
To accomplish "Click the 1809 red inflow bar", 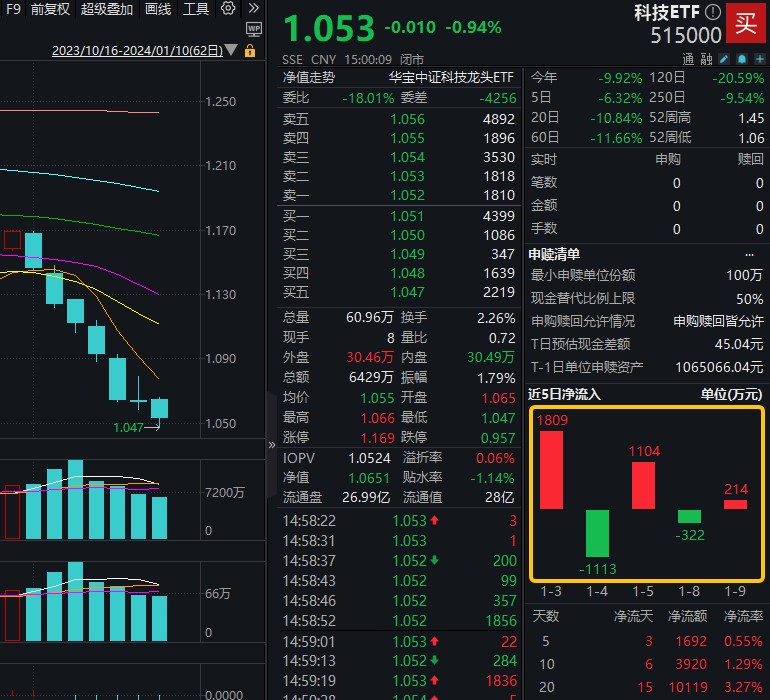I will (551, 470).
